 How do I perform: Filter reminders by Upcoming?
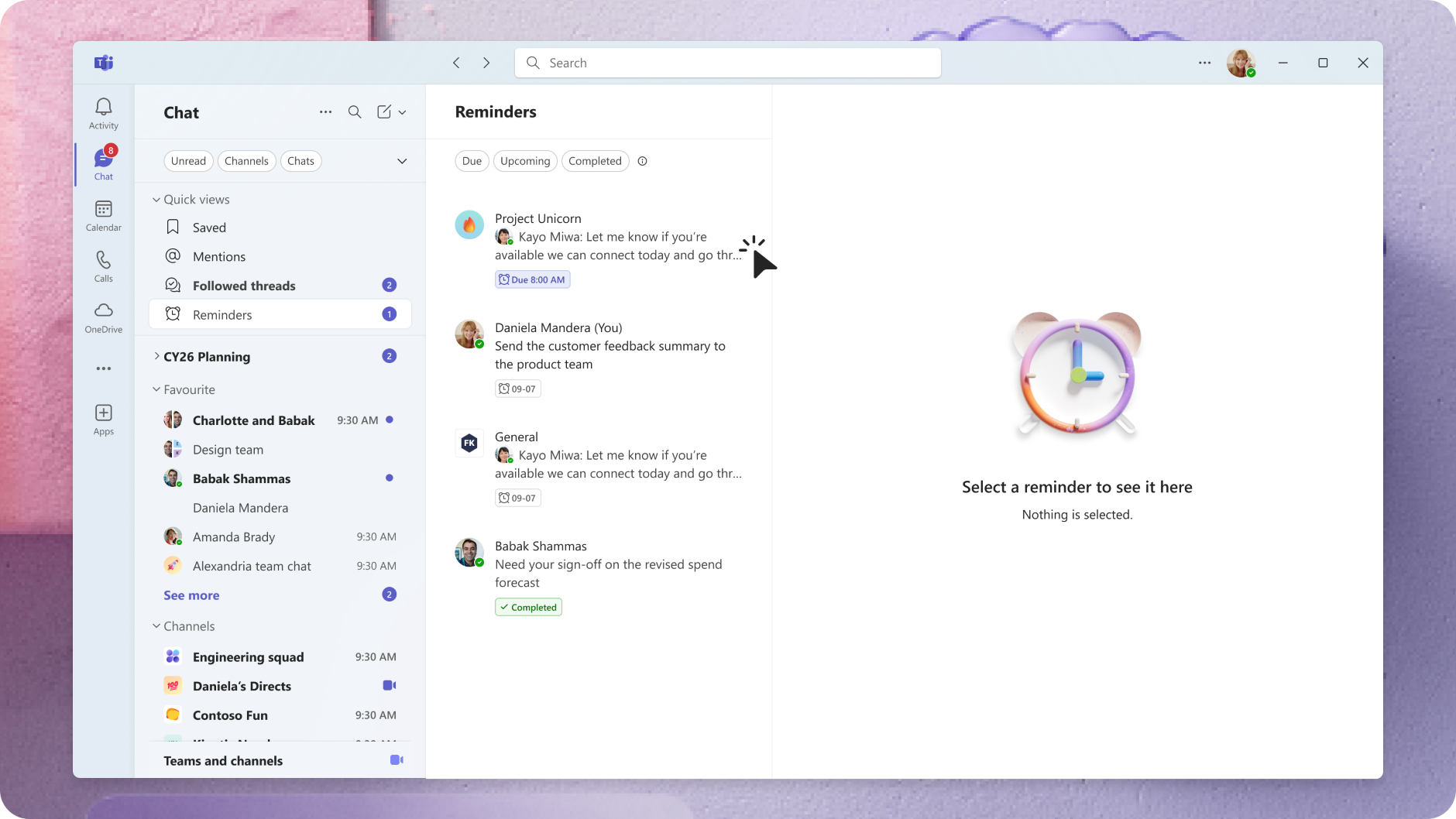click(x=525, y=161)
